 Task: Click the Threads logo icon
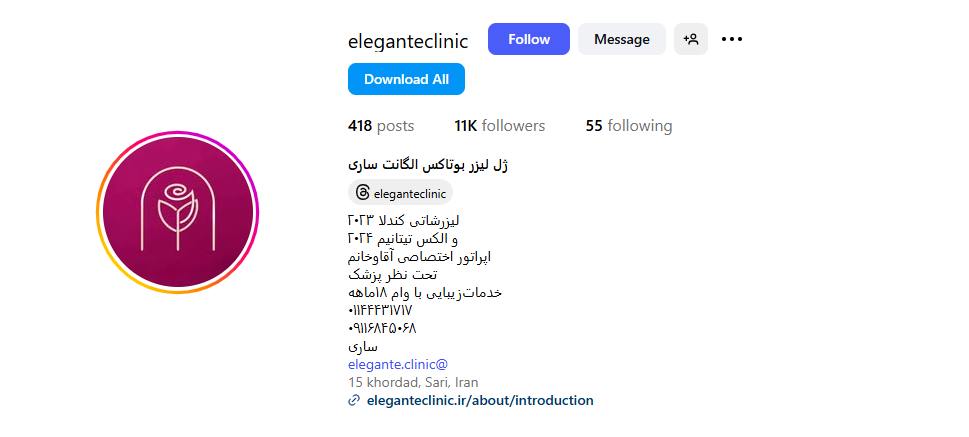[363, 193]
